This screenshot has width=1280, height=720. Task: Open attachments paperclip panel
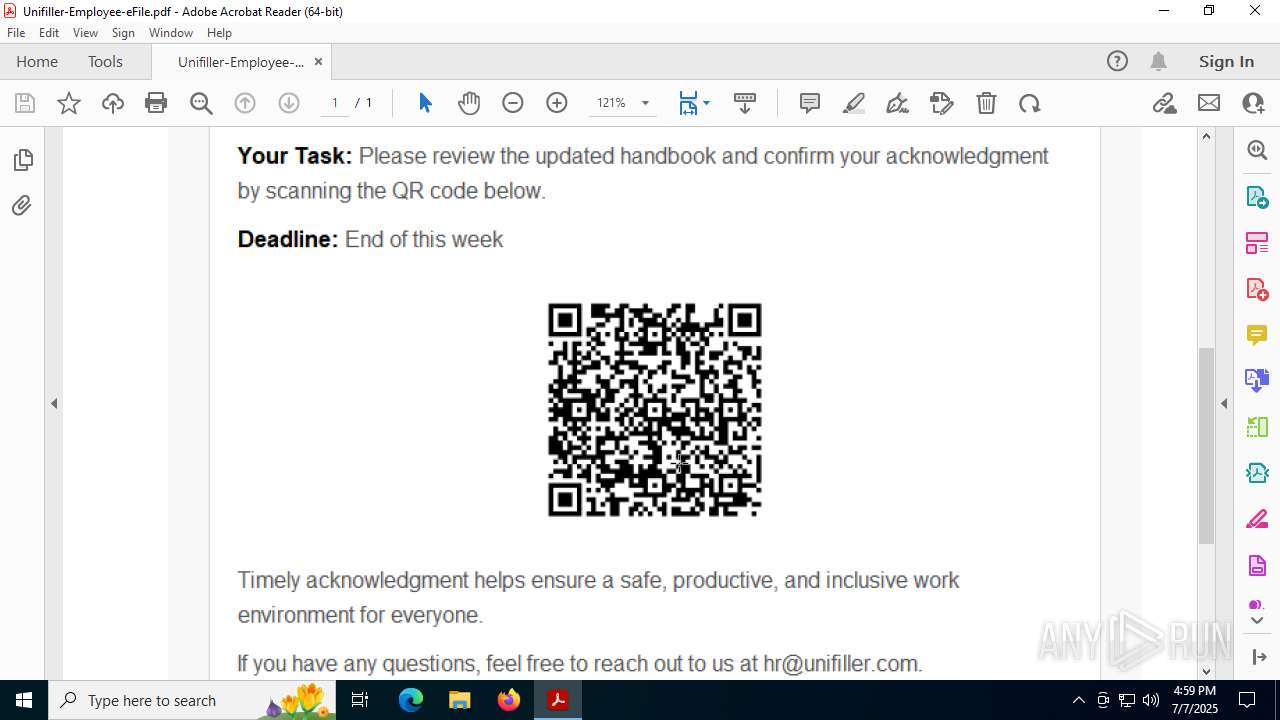click(22, 205)
